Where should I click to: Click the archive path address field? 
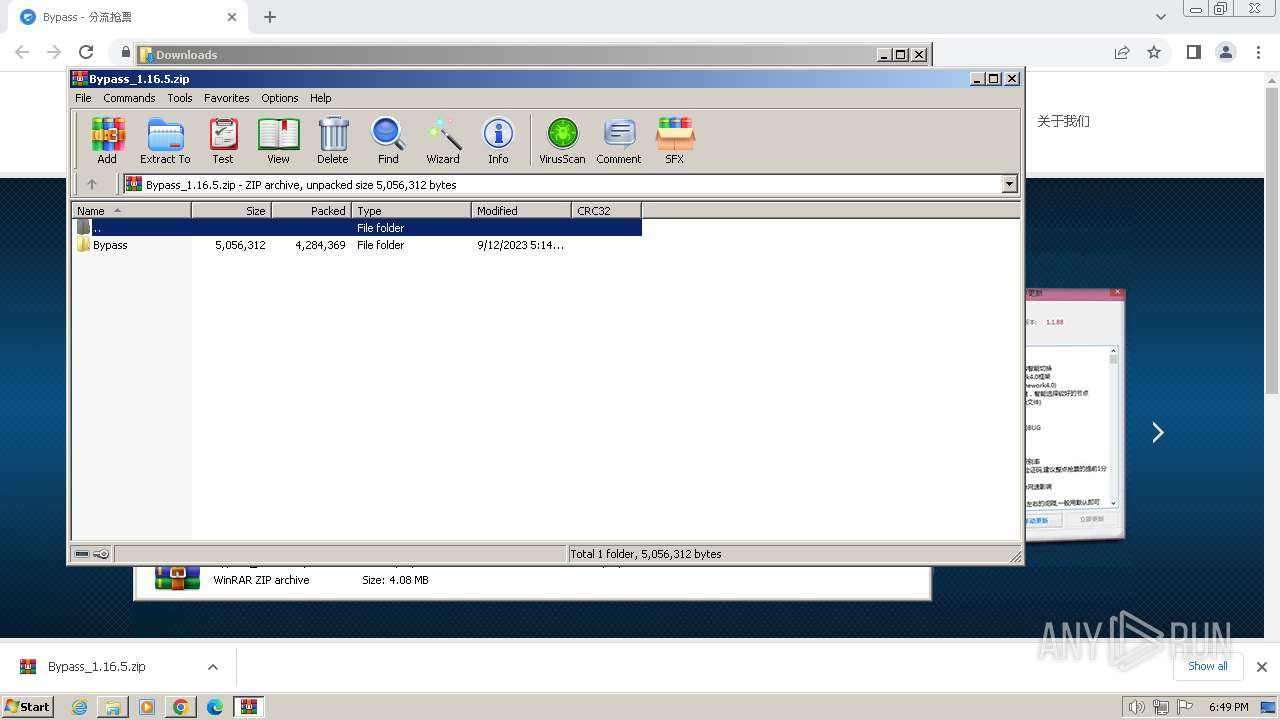(563, 184)
